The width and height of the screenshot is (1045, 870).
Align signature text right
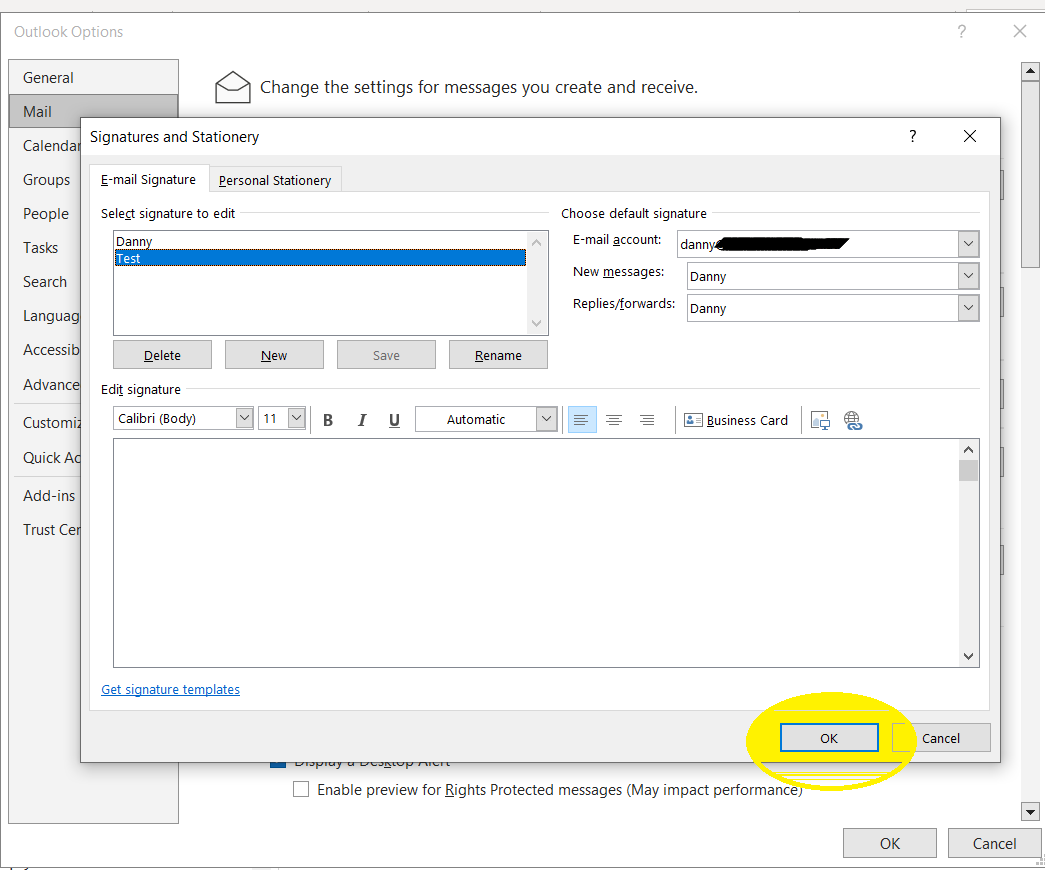(x=646, y=420)
